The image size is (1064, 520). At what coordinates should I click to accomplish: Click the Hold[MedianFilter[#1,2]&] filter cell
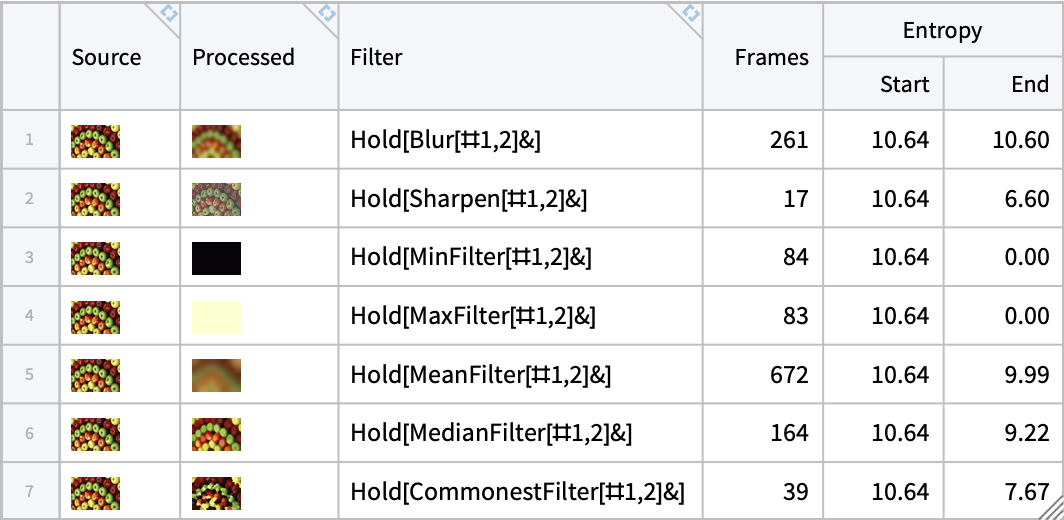[491, 434]
